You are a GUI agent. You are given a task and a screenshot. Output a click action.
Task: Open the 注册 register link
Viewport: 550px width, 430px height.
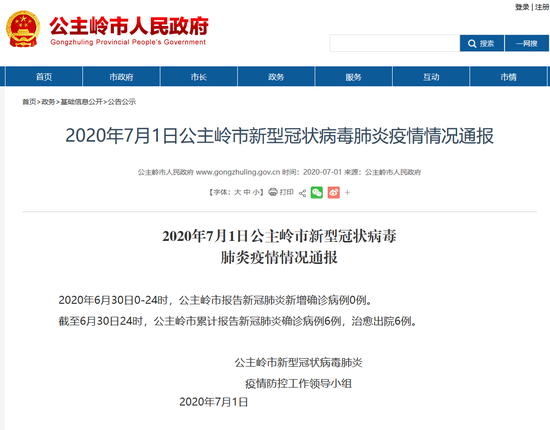pos(542,7)
